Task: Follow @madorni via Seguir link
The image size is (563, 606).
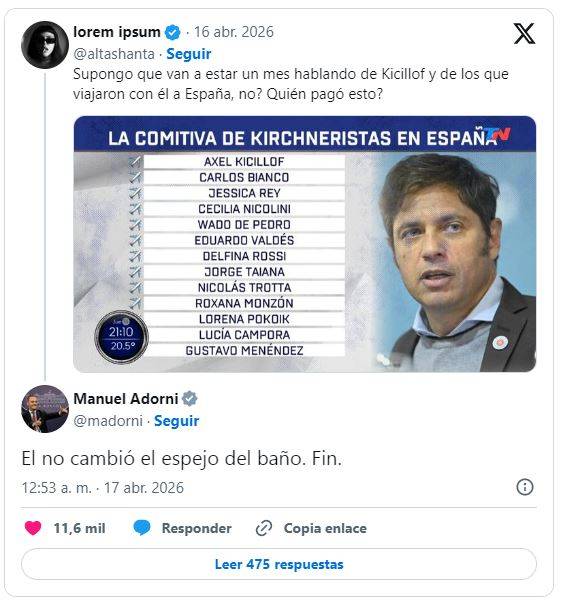Action: tap(177, 420)
